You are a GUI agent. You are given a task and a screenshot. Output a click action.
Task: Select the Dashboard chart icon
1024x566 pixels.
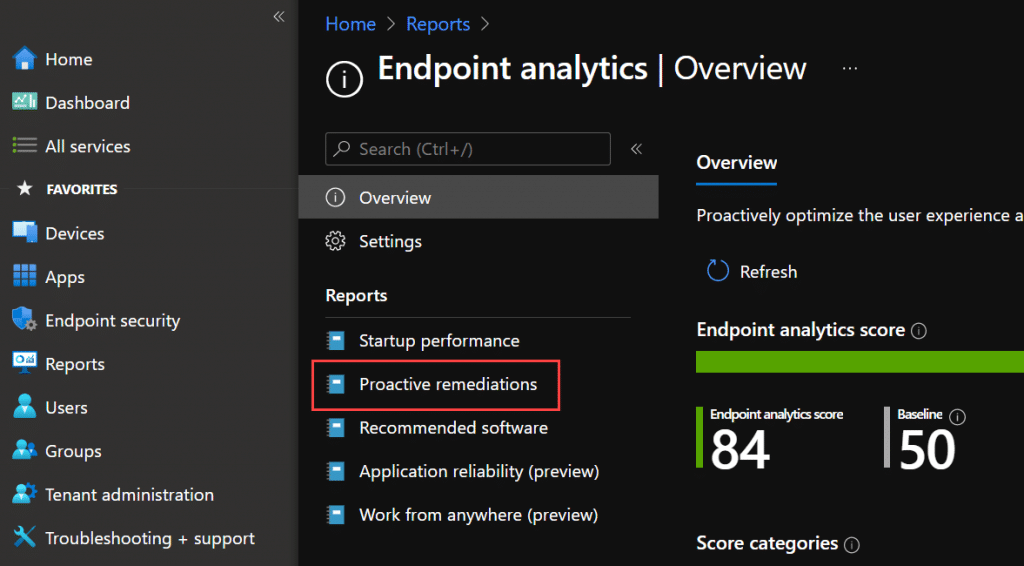25,102
